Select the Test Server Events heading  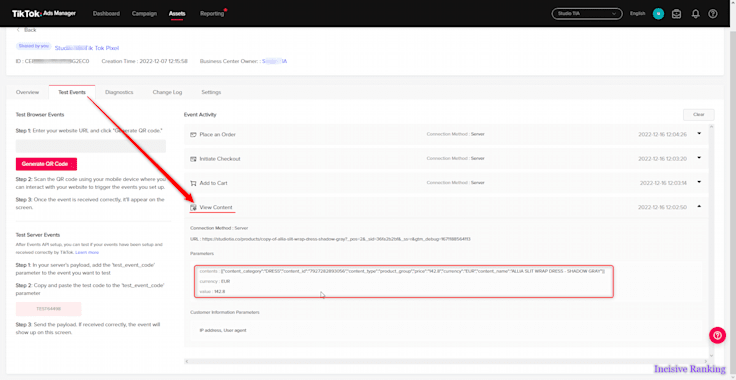38,235
